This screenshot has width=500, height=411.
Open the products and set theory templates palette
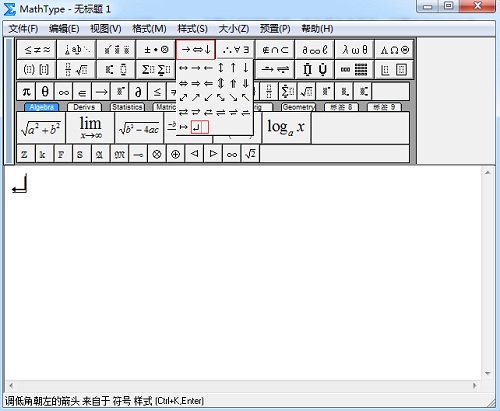click(315, 69)
